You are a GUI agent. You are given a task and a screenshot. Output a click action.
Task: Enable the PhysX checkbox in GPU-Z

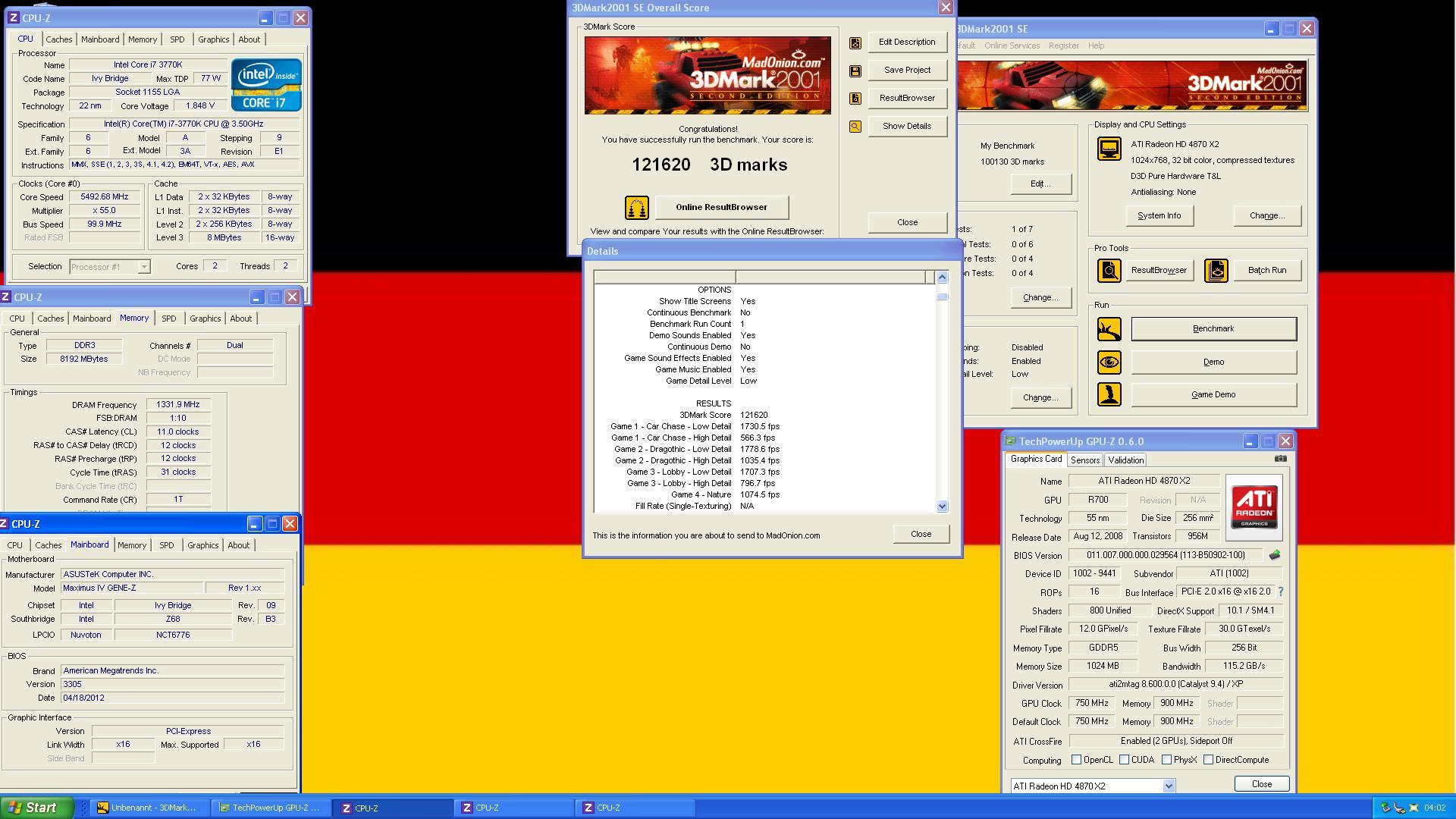[1167, 760]
